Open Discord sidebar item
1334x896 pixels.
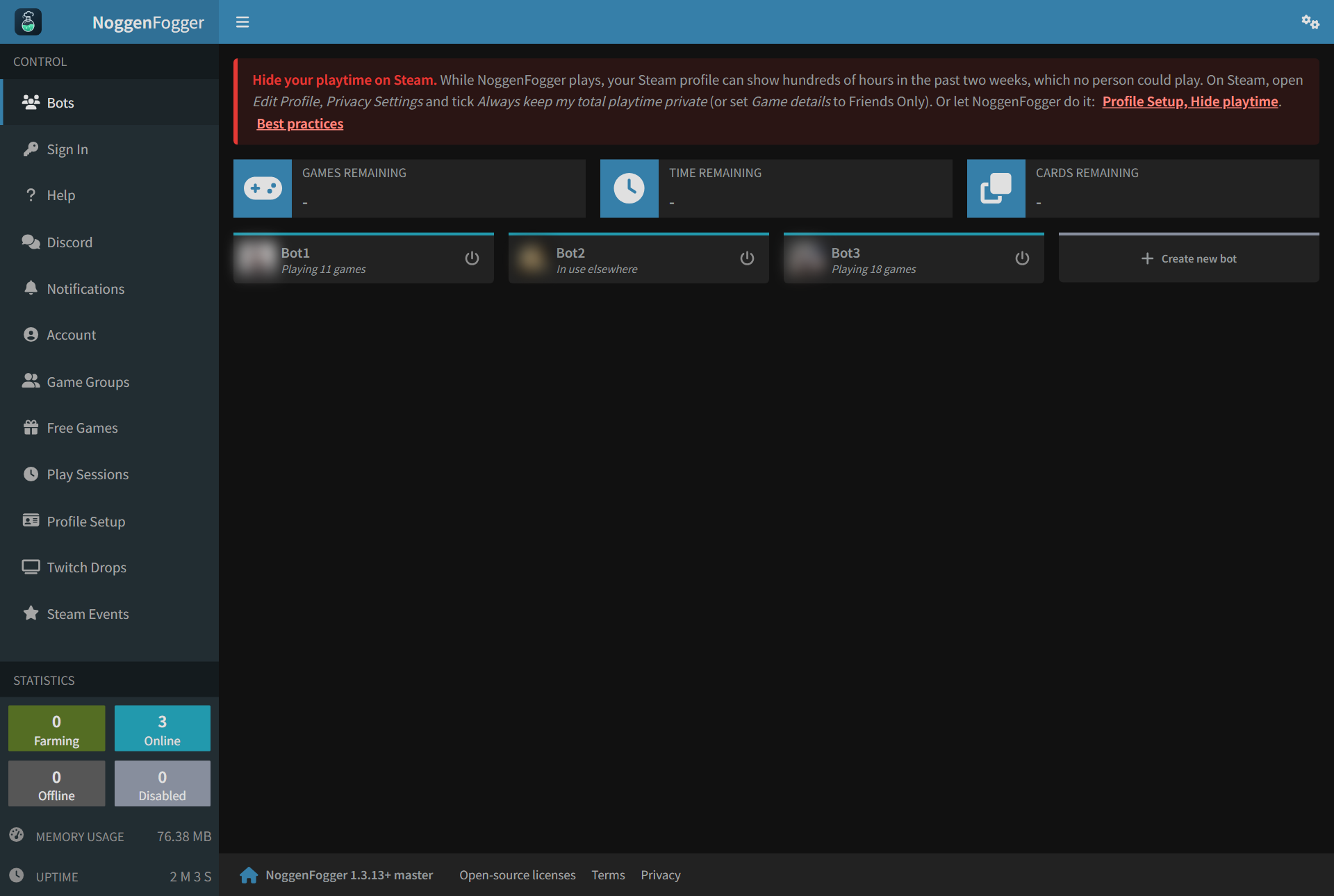coord(110,242)
